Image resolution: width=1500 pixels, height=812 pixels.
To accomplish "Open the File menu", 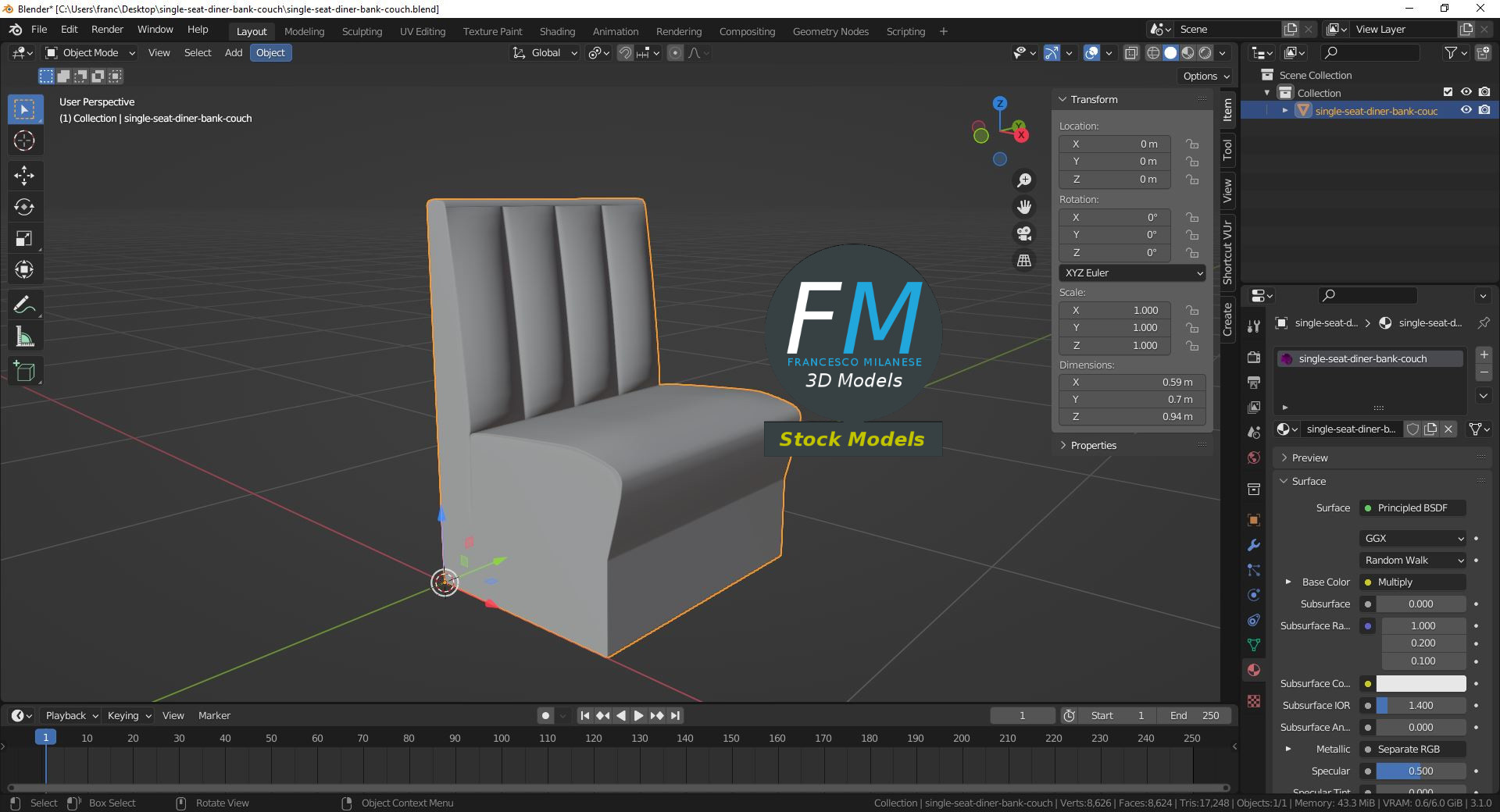I will (x=39, y=30).
